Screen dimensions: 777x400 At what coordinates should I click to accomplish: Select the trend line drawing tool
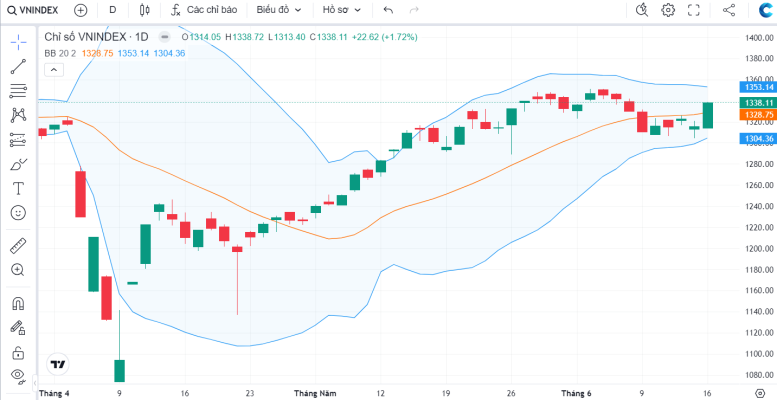pyautogui.click(x=18, y=66)
